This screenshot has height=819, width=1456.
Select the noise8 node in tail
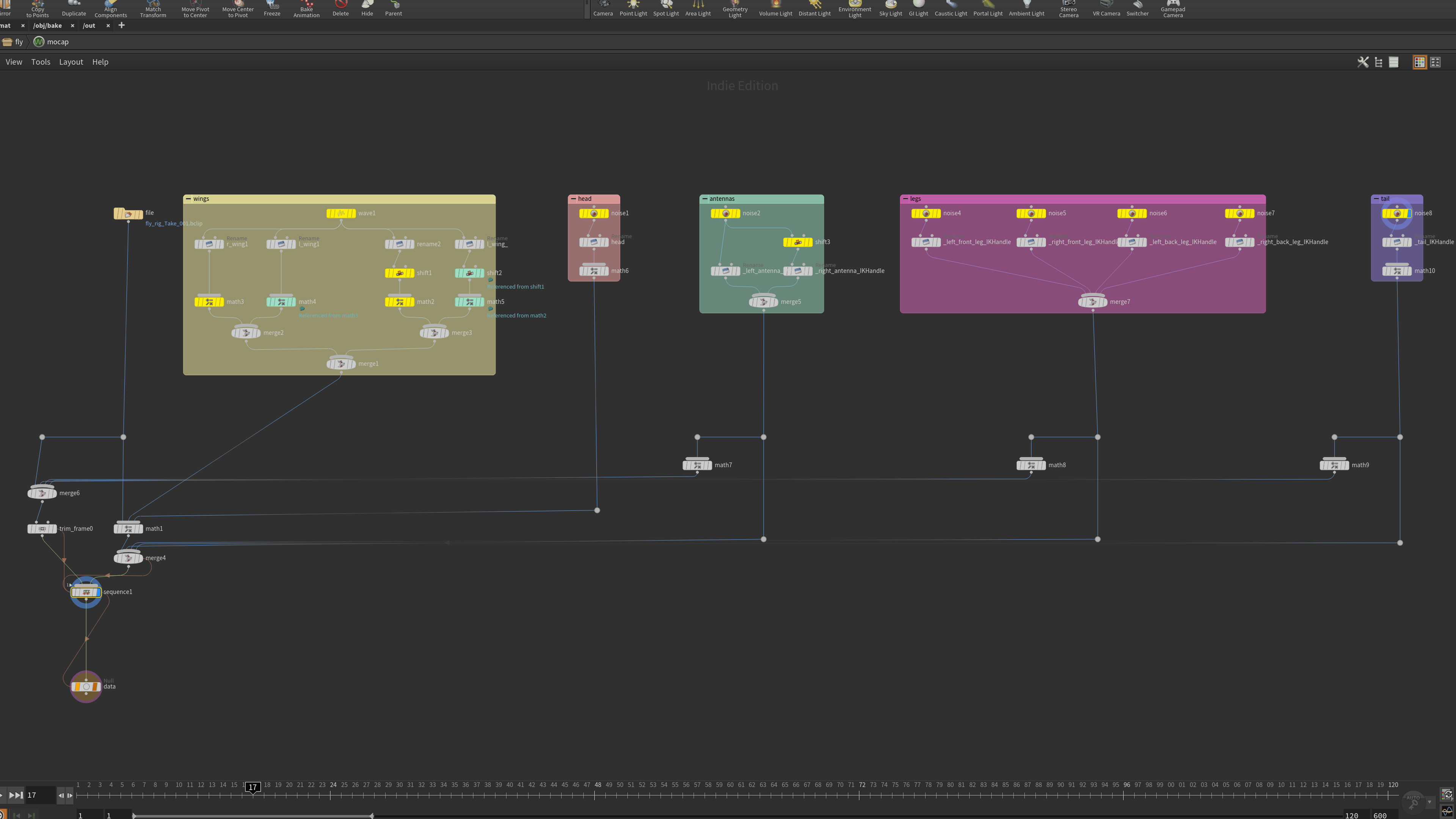tap(1396, 213)
